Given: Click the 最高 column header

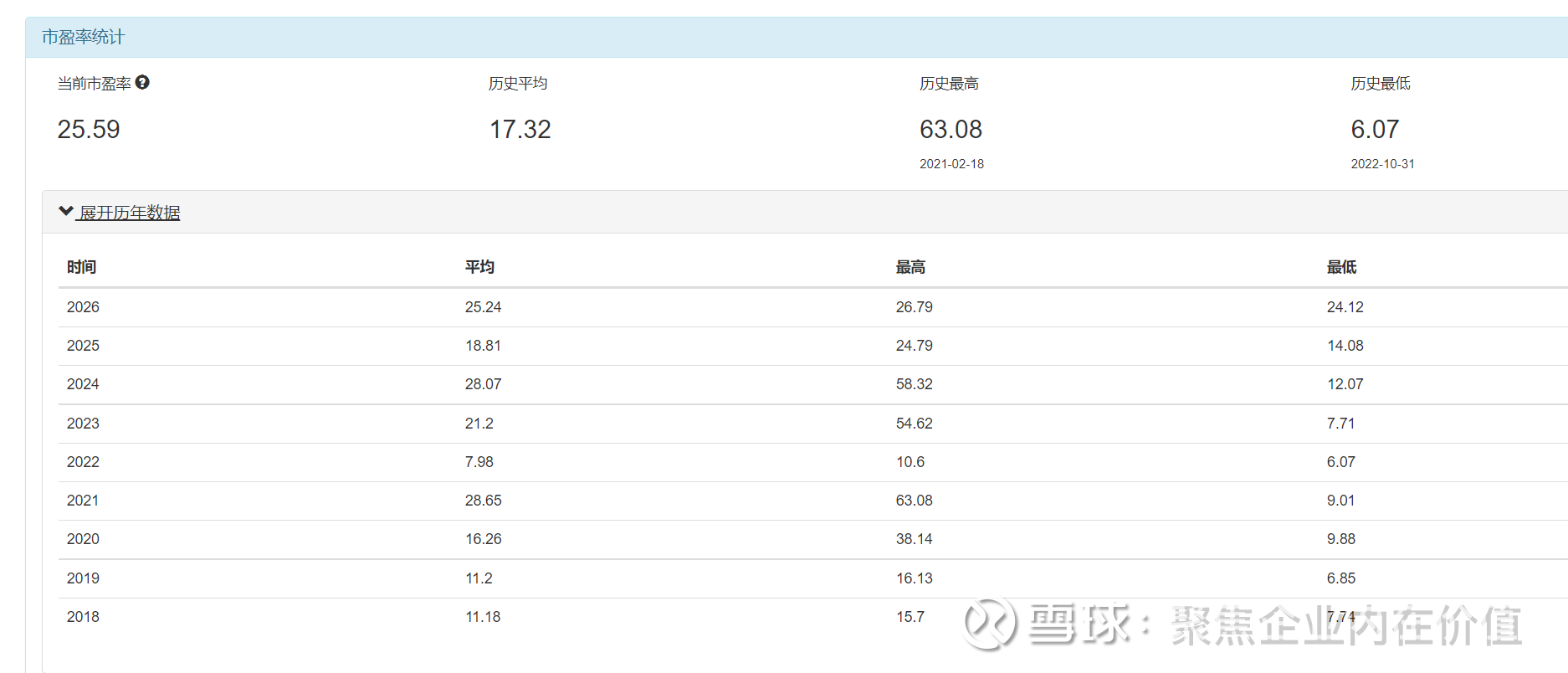Looking at the screenshot, I should click(x=910, y=267).
